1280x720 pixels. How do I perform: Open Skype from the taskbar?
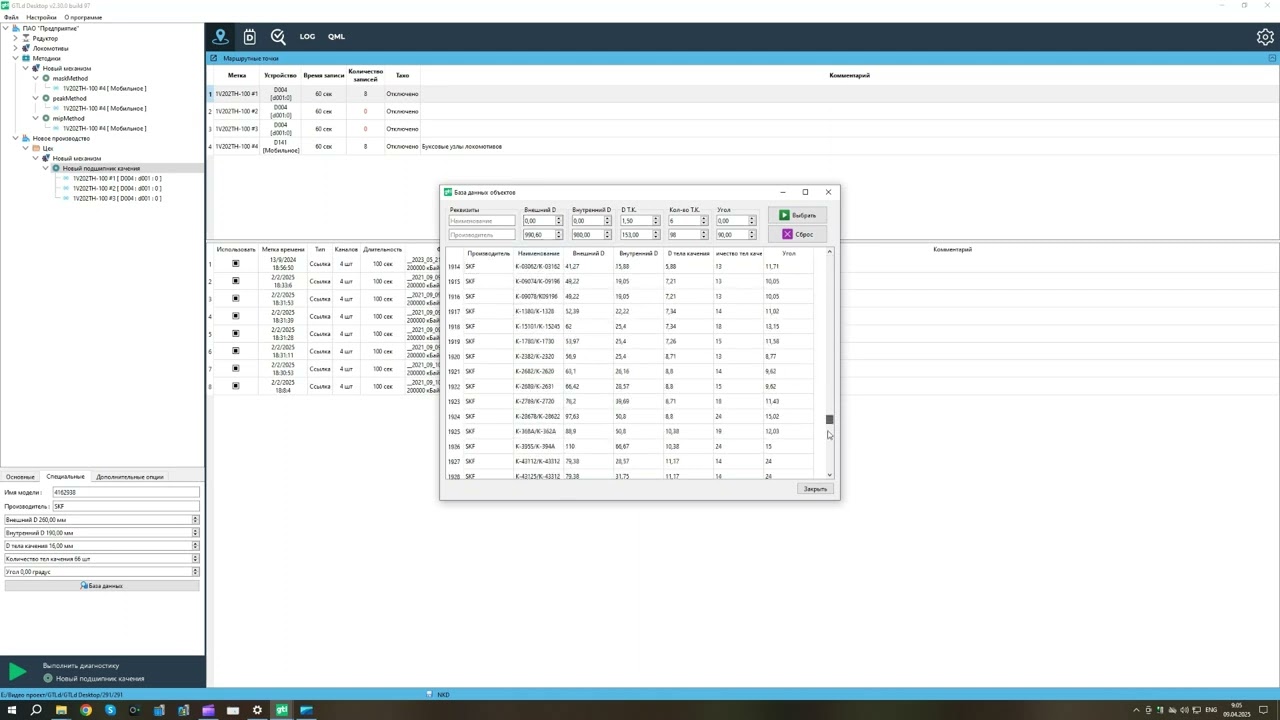click(x=110, y=710)
